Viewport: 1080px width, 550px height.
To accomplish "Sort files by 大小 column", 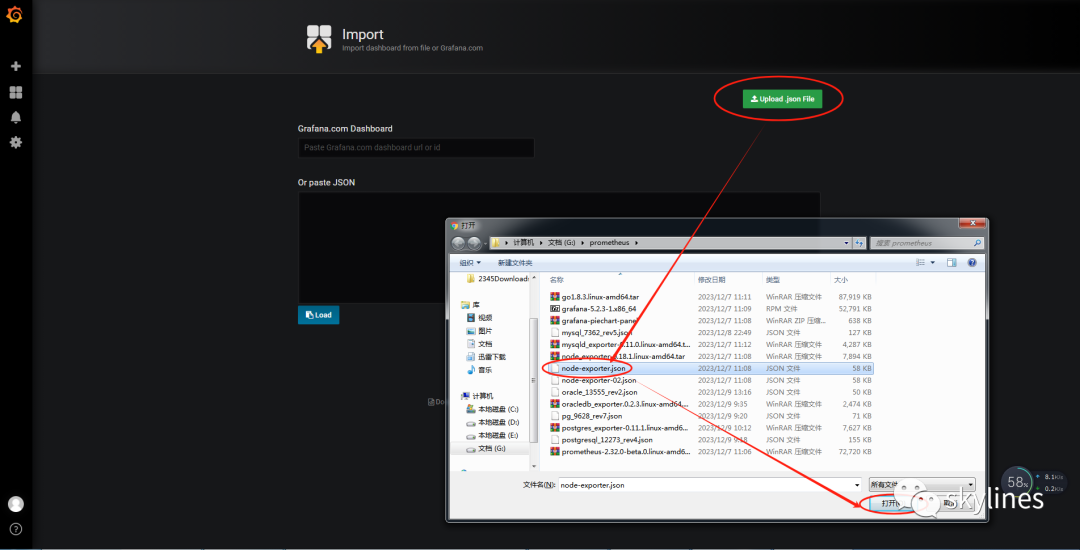I will pyautogui.click(x=841, y=280).
